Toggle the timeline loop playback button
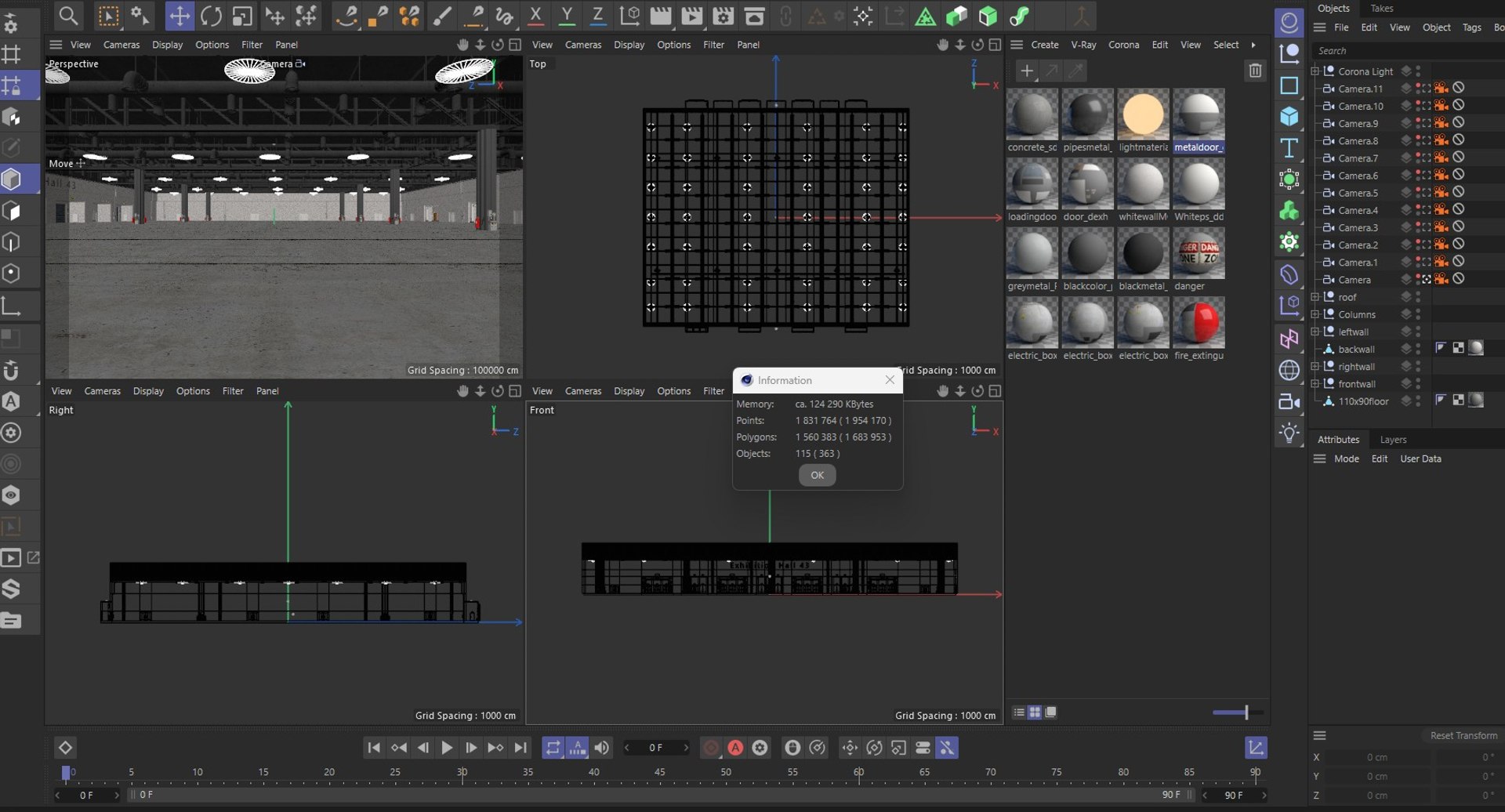The width and height of the screenshot is (1505, 812). (553, 748)
